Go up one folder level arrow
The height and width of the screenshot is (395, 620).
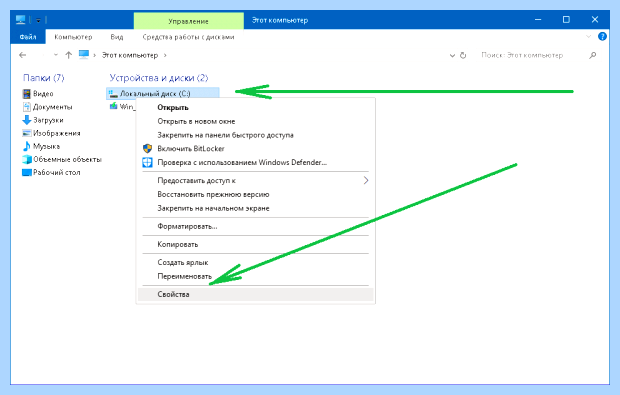(68, 55)
